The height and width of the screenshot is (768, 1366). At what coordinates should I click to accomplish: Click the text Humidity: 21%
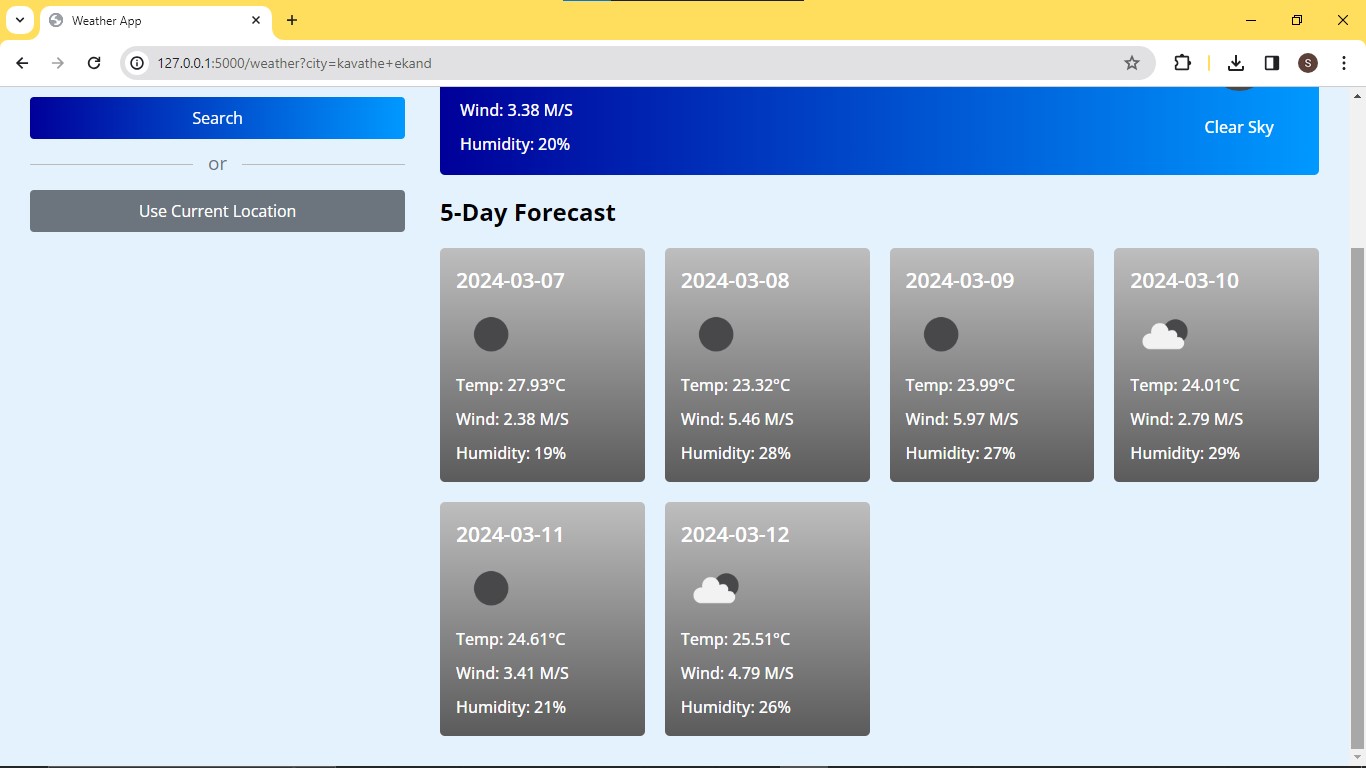click(x=511, y=707)
